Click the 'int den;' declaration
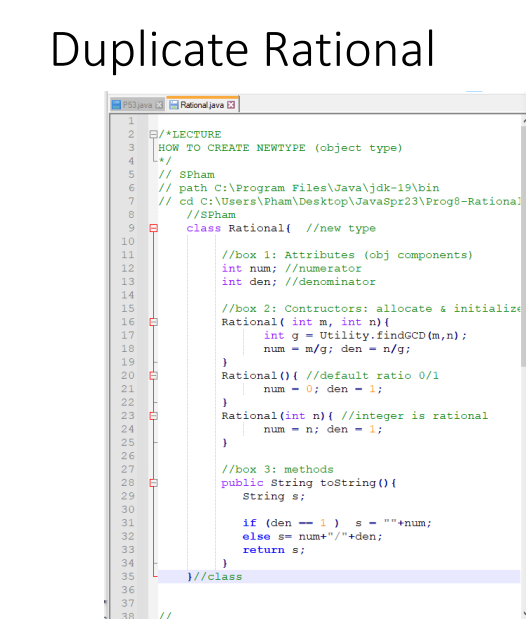Viewport: 526px width, 619px height. tap(249, 282)
